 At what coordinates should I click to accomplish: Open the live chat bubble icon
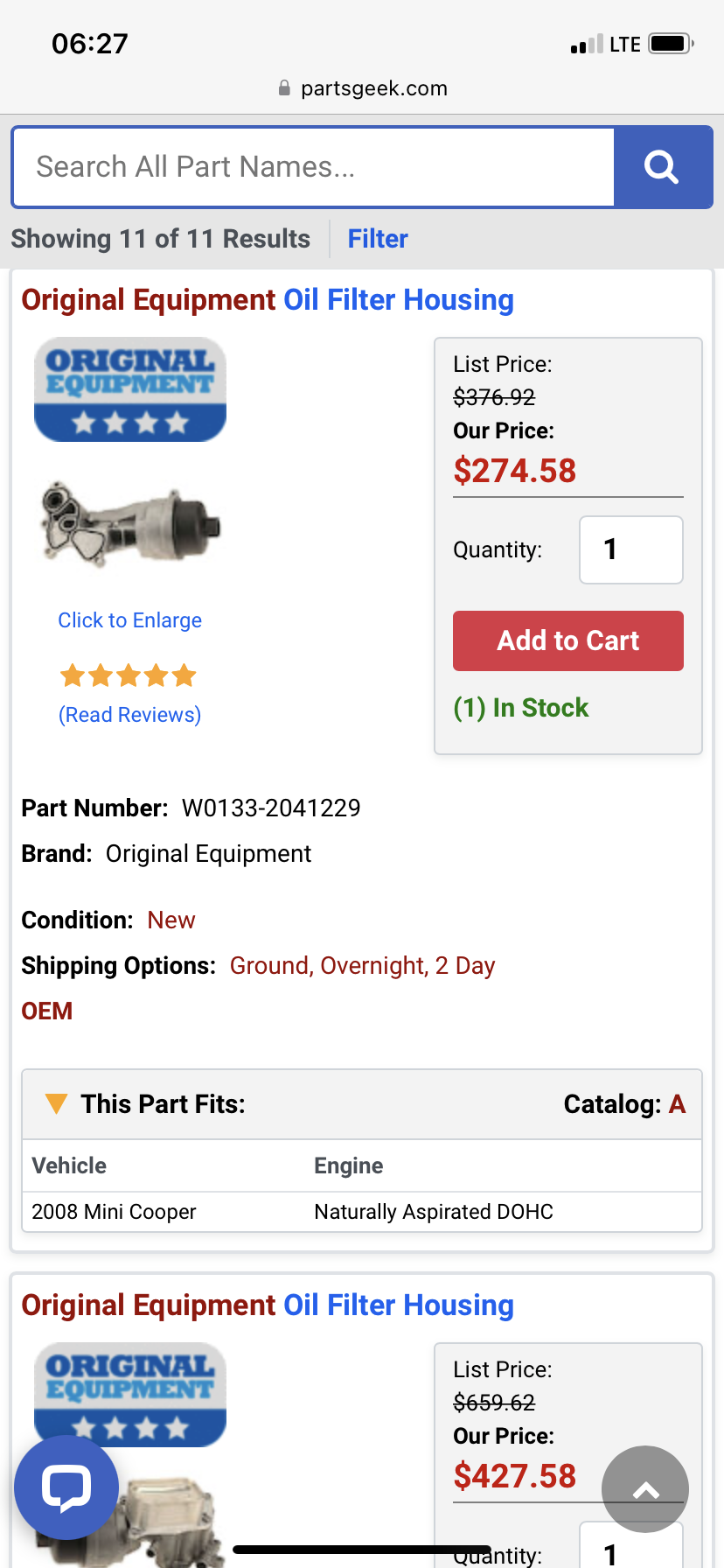pos(66,1487)
